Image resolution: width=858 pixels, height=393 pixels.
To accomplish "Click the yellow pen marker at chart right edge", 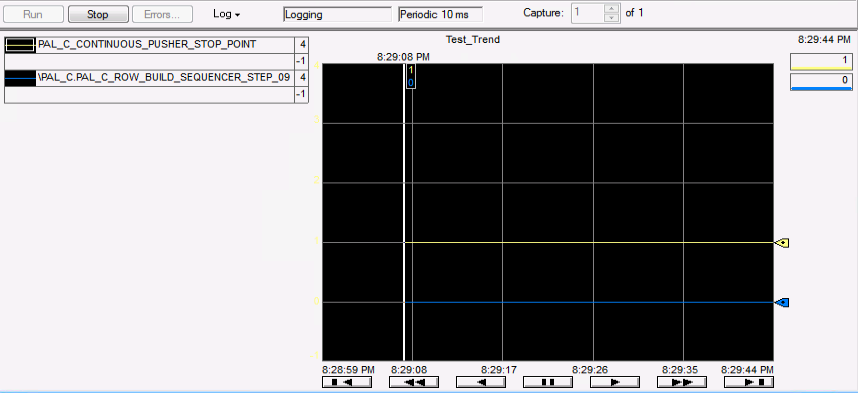I will [781, 242].
